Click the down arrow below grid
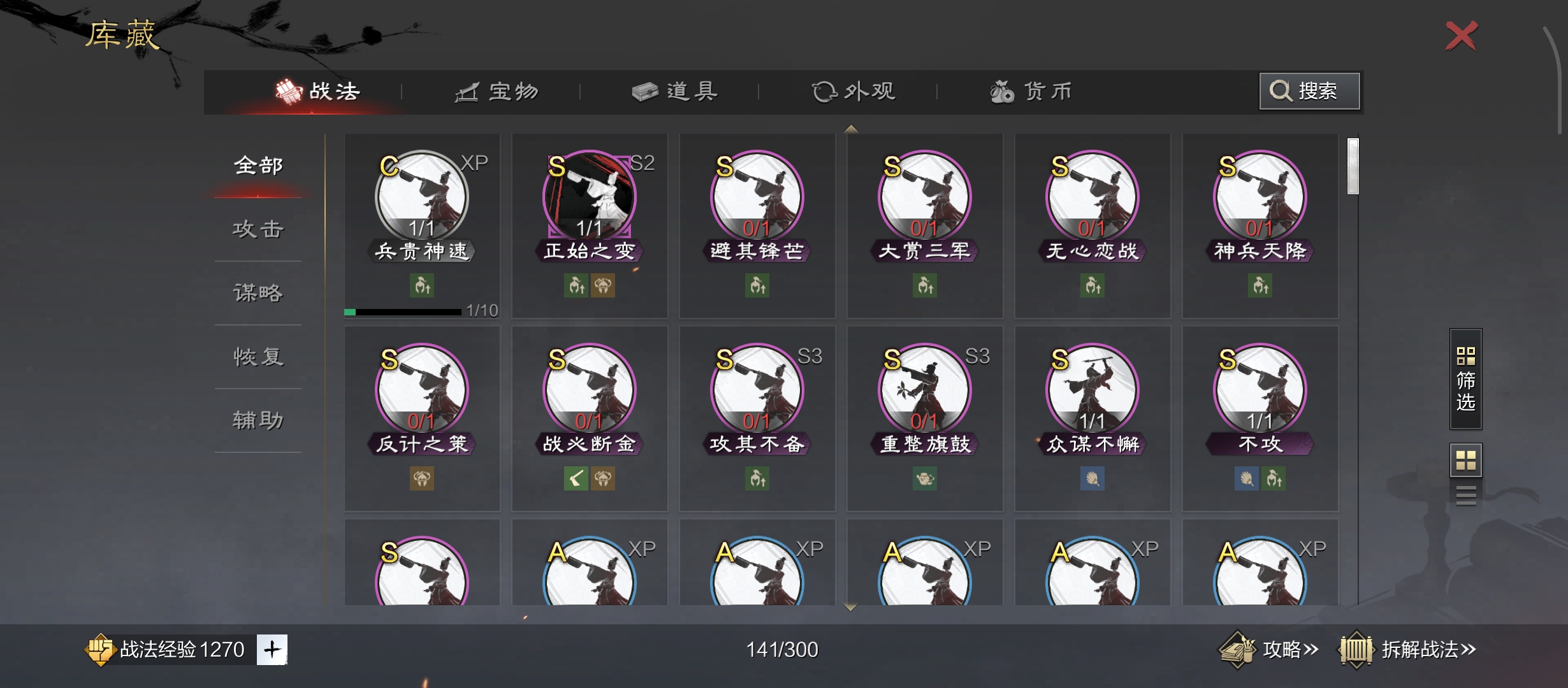 [x=850, y=608]
